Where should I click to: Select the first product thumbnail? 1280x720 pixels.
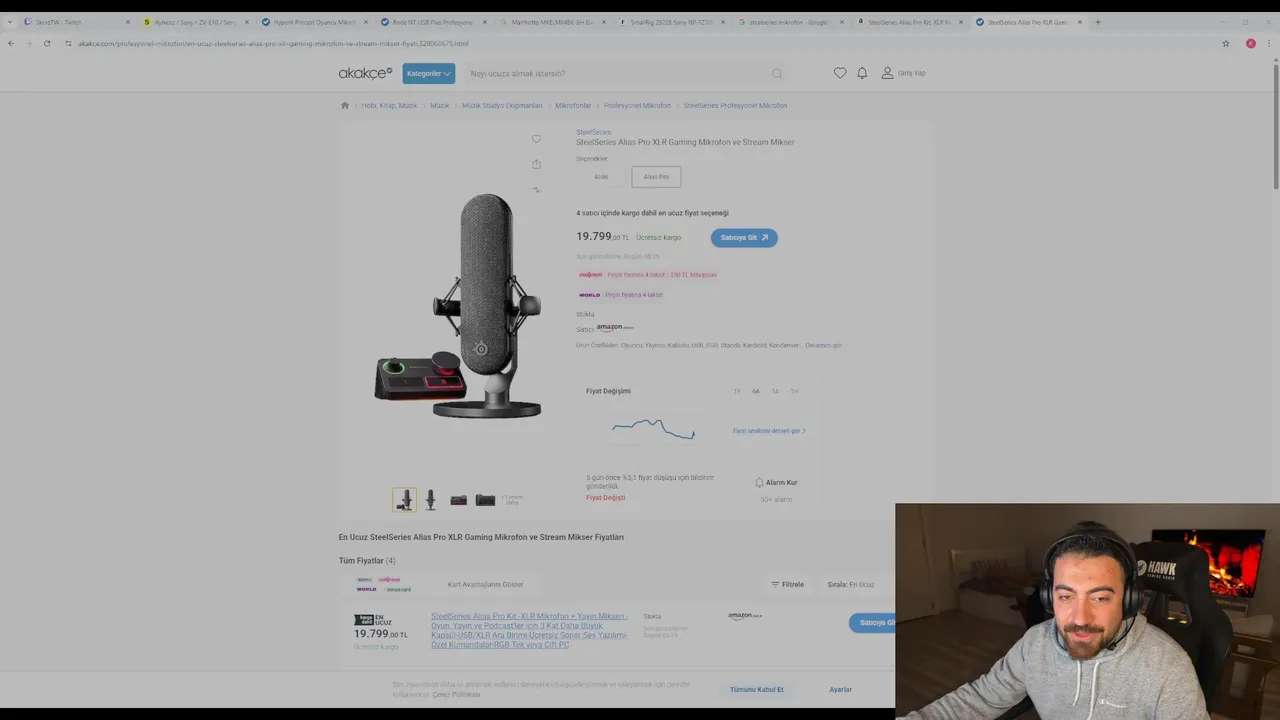click(x=404, y=499)
